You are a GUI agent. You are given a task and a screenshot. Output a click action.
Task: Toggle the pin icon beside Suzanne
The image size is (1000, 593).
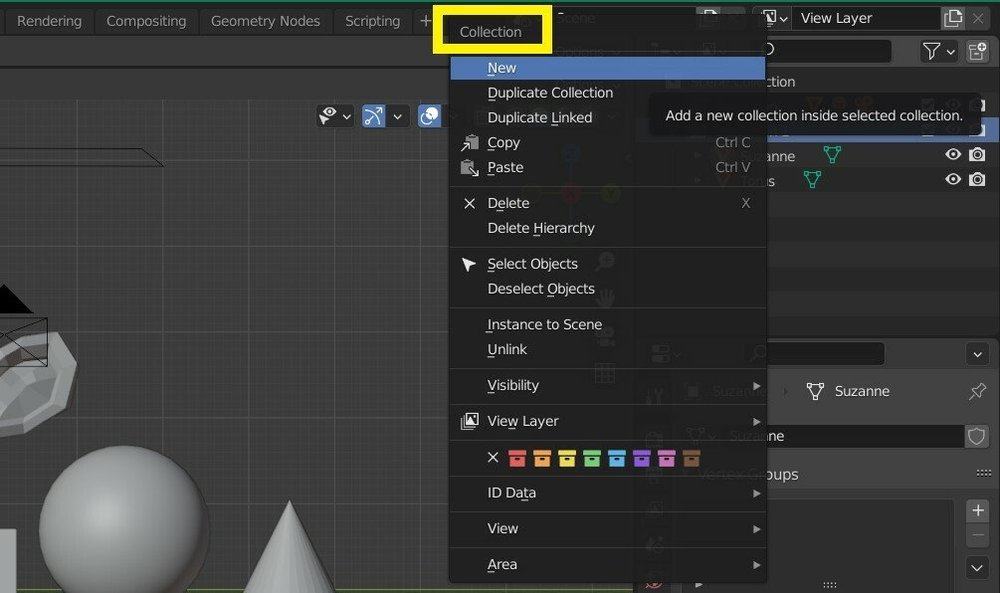tap(977, 391)
